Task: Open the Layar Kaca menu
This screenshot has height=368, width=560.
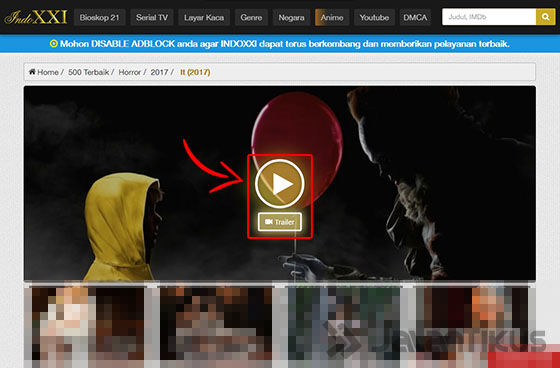Action: (204, 17)
